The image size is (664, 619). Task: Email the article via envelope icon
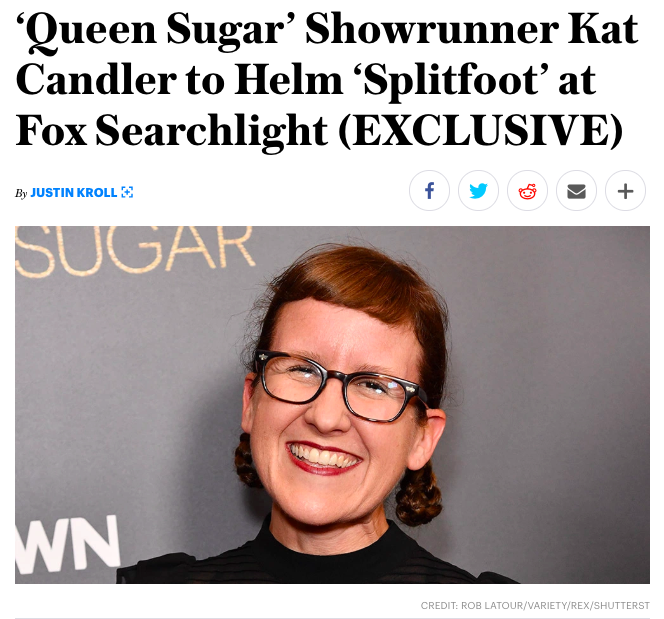click(x=576, y=191)
